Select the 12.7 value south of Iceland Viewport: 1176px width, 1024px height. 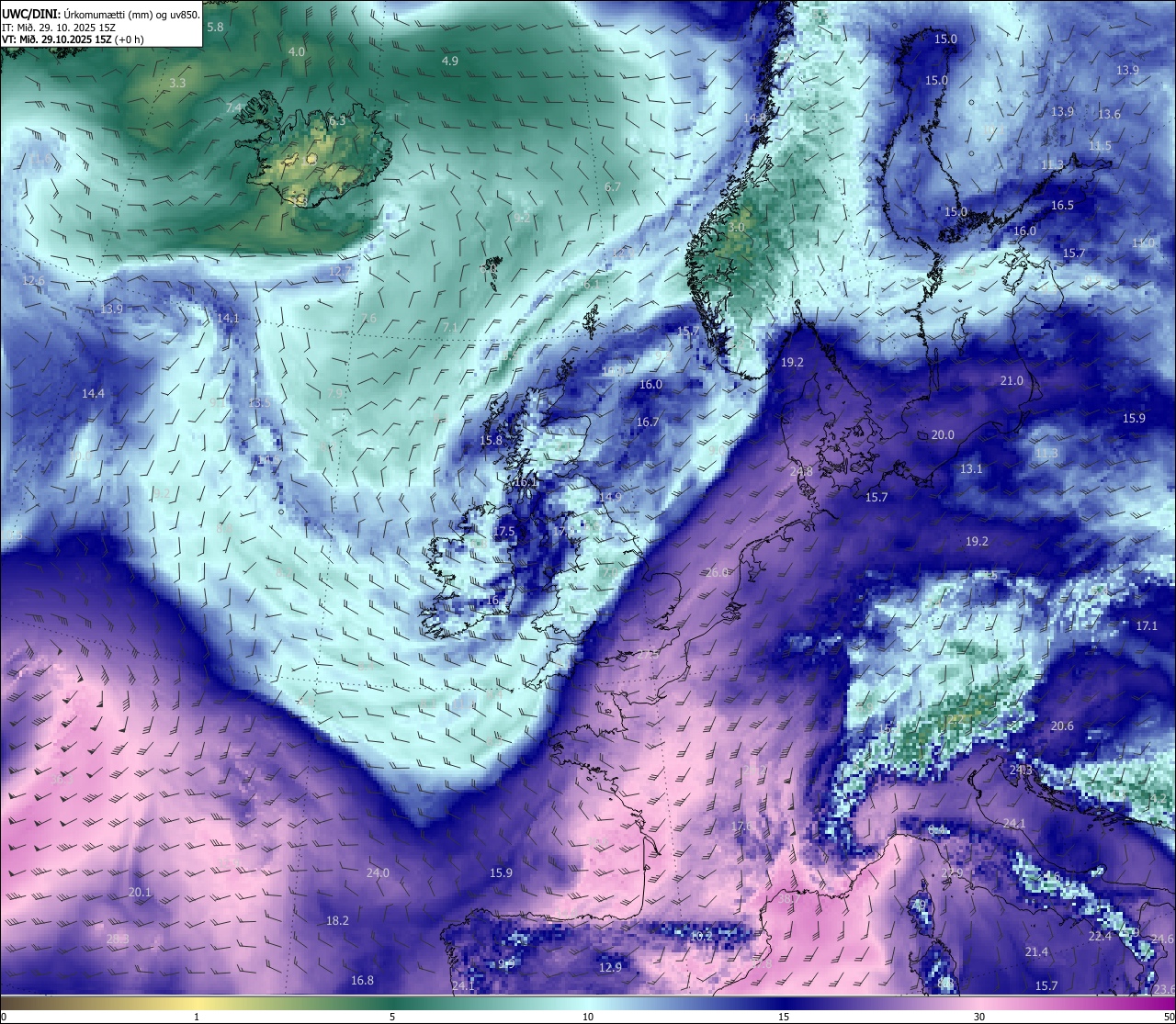click(340, 272)
